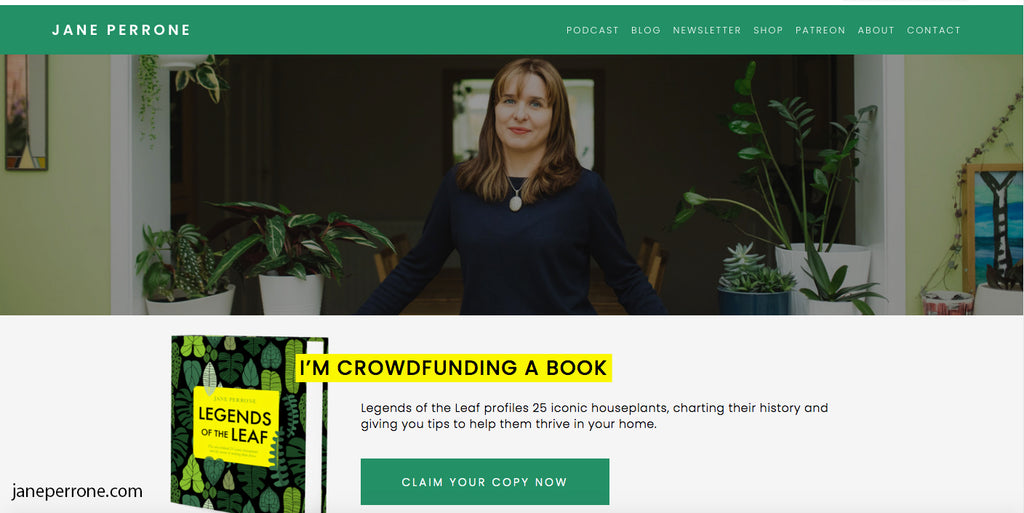
Task: Click the framed tree painting on right wall
Action: [993, 228]
